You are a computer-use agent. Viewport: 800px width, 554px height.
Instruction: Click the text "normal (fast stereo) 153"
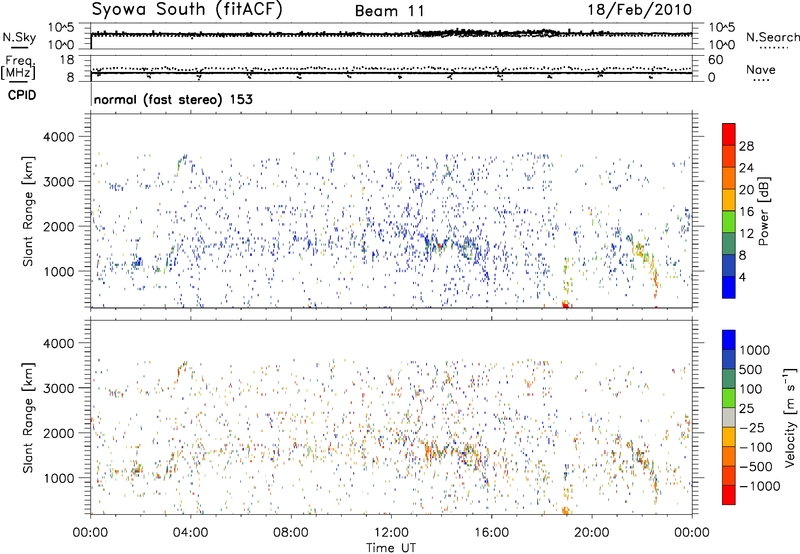(x=173, y=99)
